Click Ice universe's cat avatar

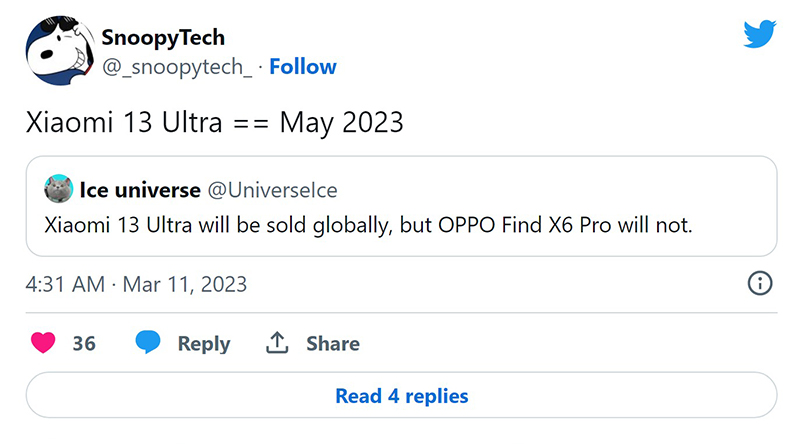[x=58, y=189]
